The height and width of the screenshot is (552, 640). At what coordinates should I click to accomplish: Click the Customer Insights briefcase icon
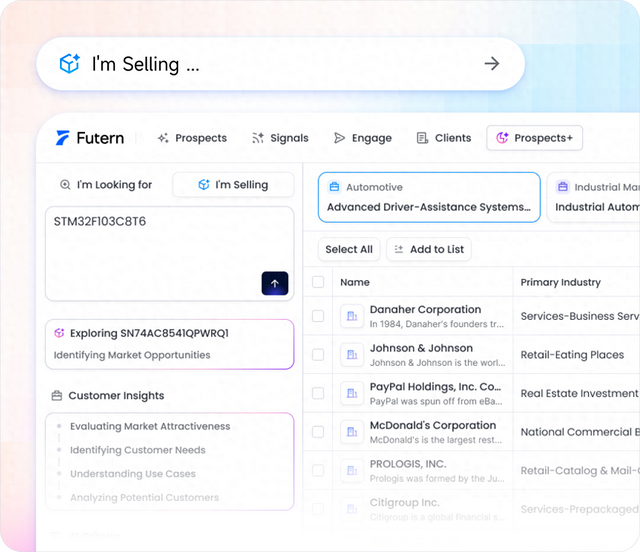pyautogui.click(x=57, y=396)
